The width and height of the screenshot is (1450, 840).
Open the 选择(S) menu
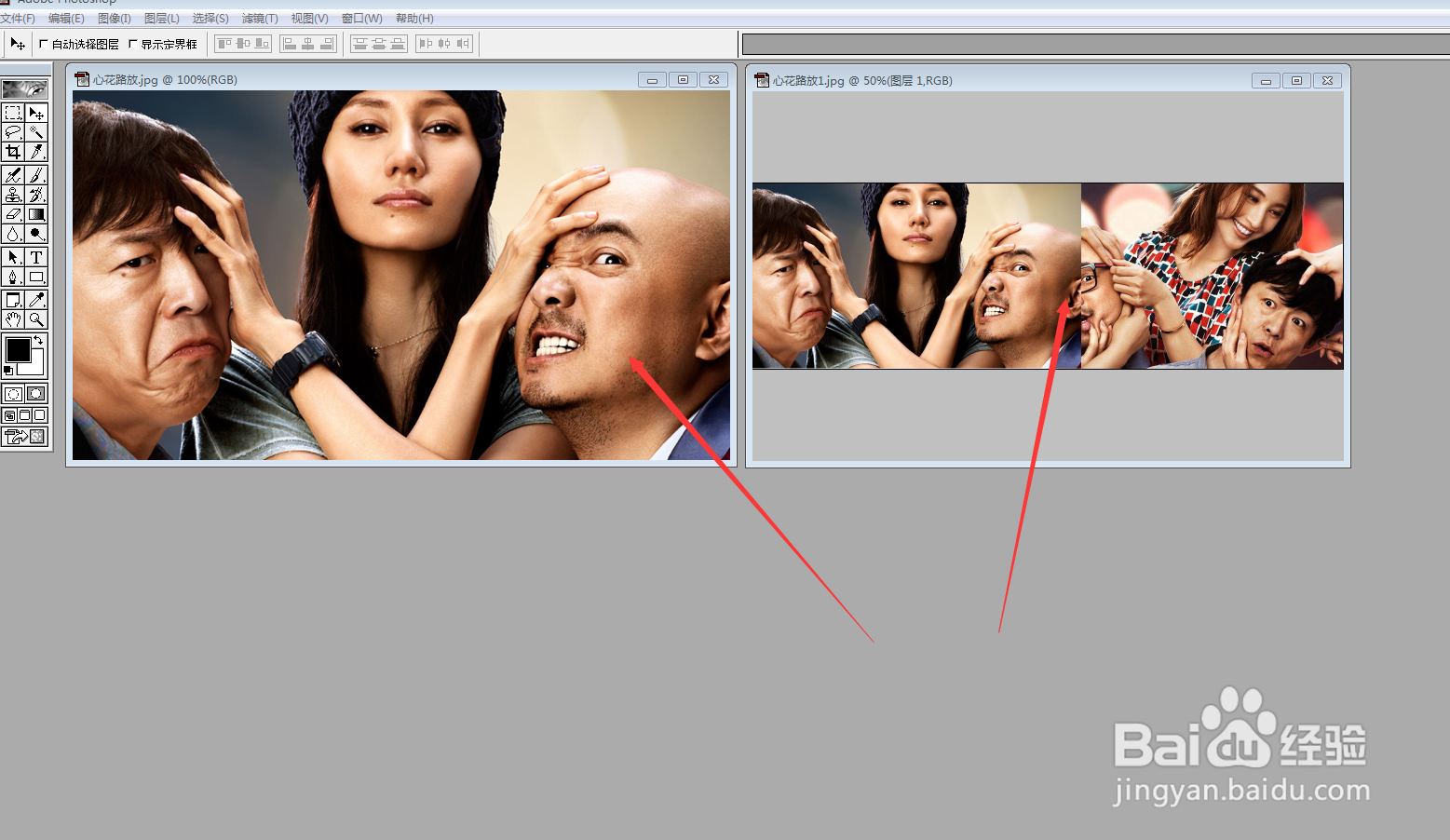tap(210, 19)
